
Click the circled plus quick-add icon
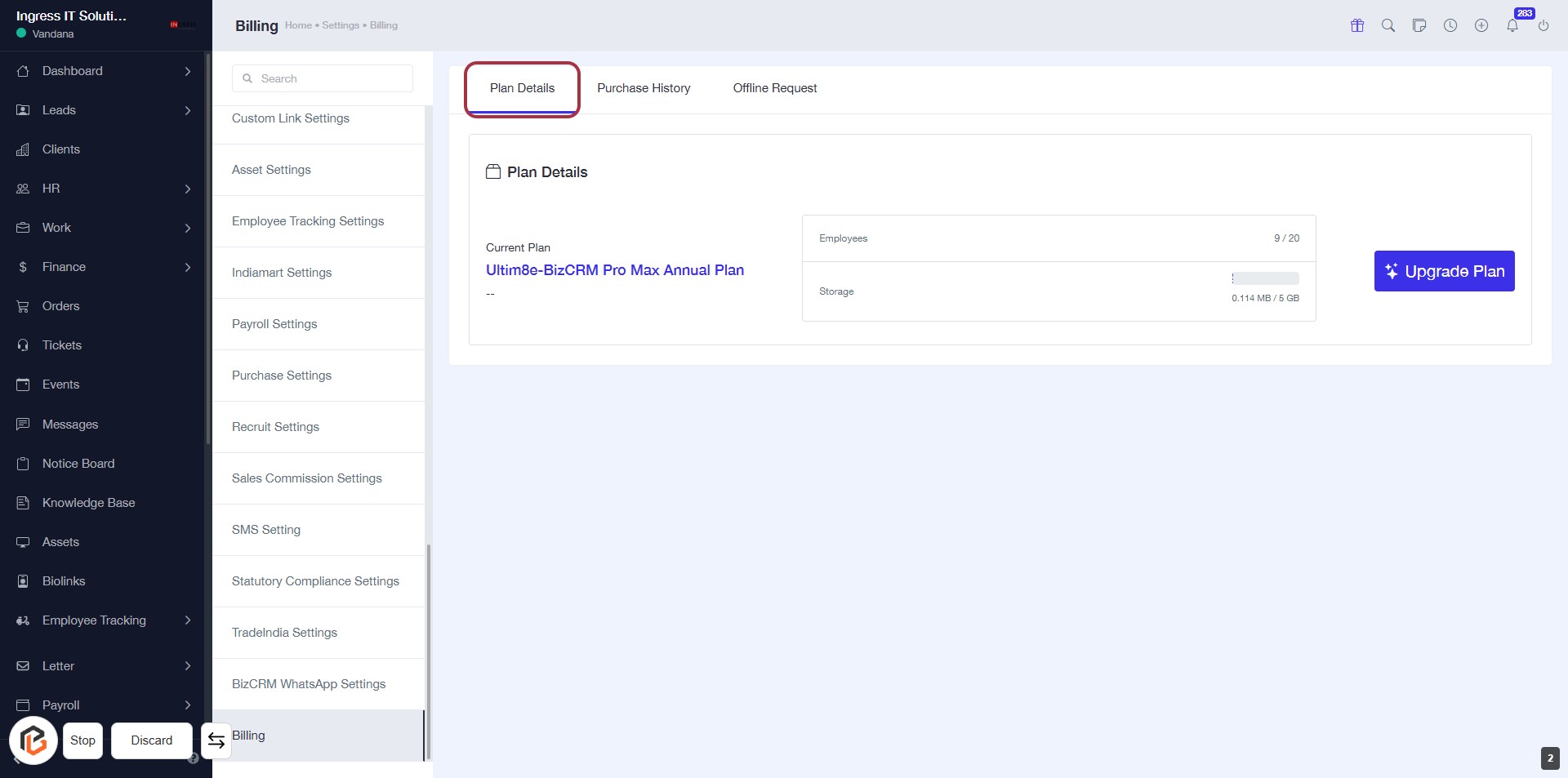click(1481, 25)
